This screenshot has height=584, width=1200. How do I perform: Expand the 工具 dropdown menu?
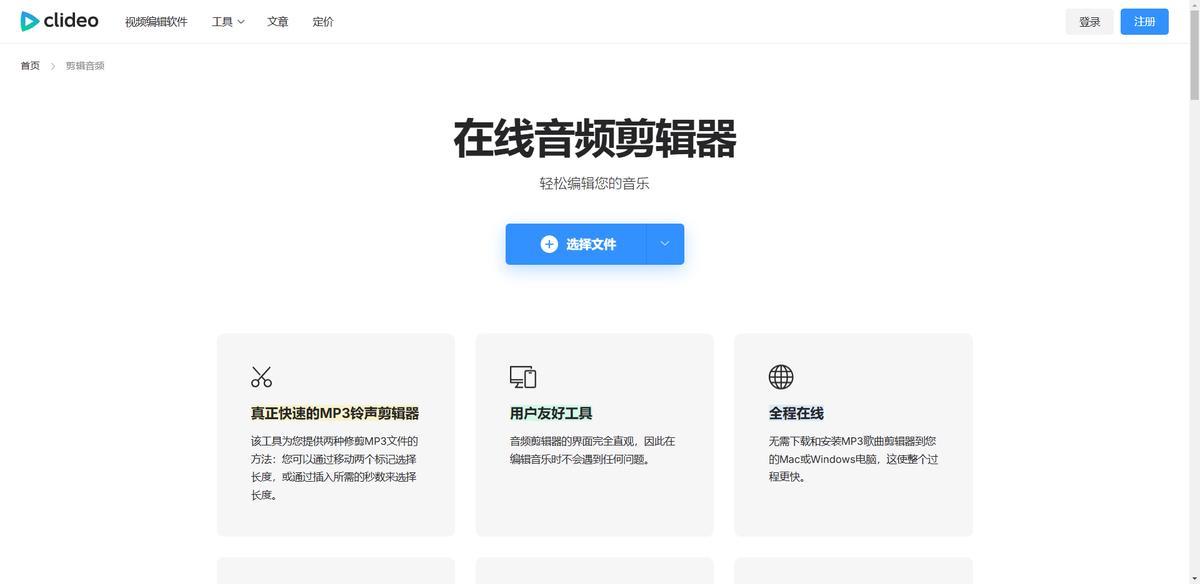point(228,22)
